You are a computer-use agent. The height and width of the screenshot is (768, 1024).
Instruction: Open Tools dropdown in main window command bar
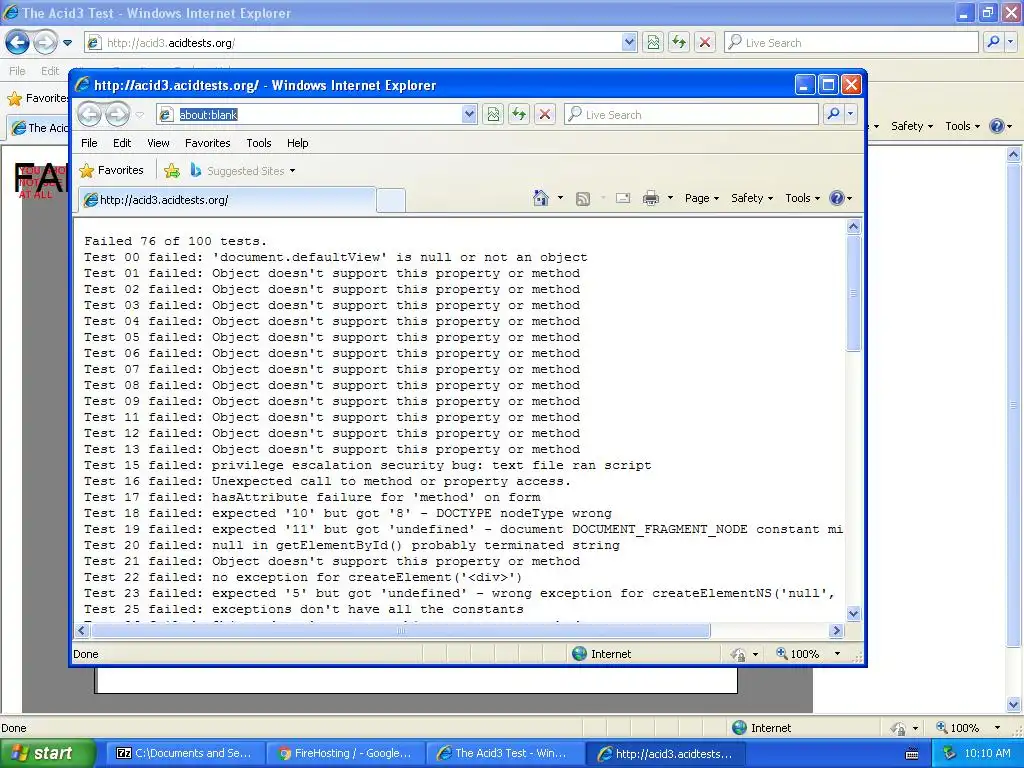tap(963, 126)
